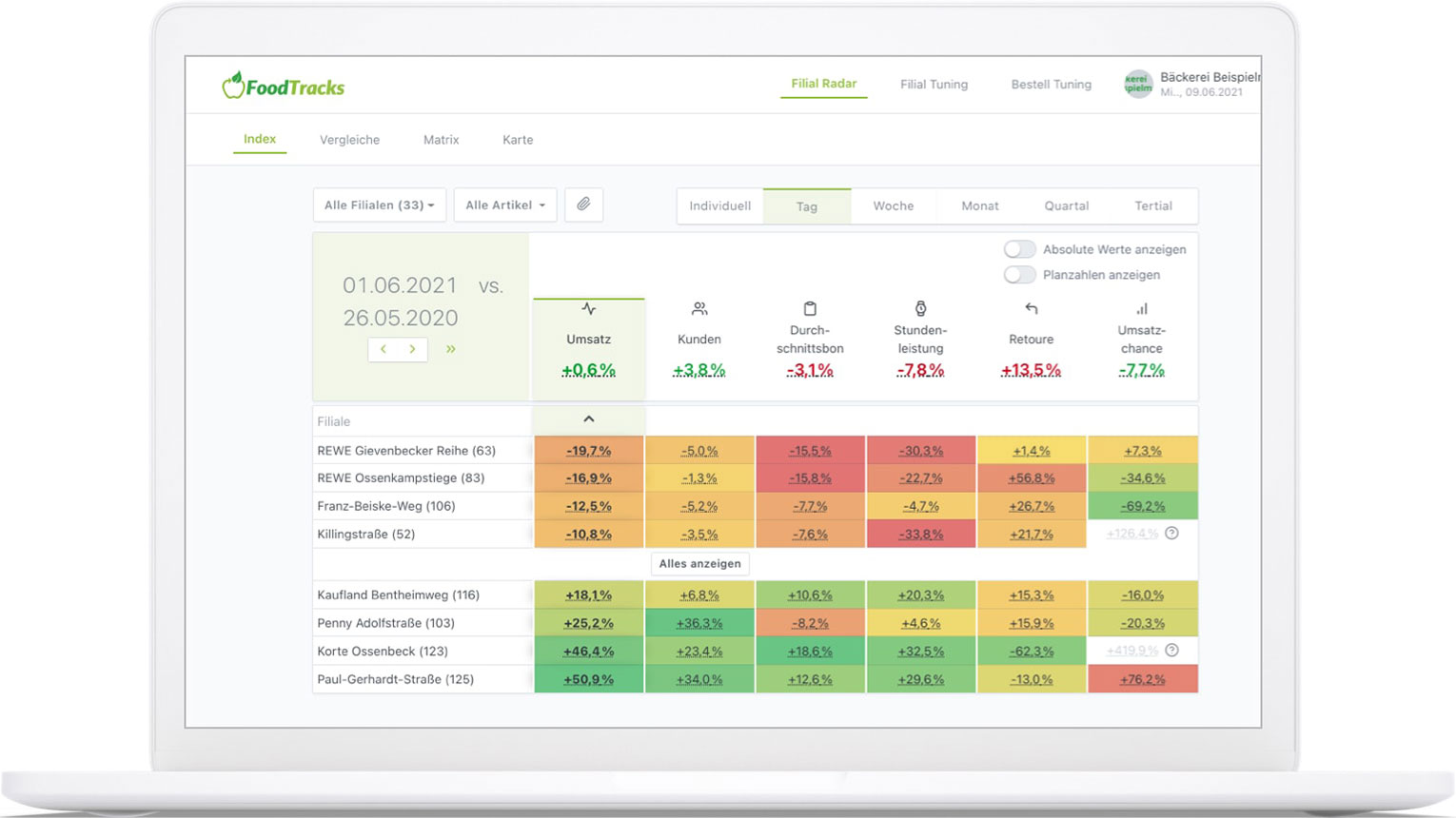This screenshot has height=818, width=1456.
Task: Toggle Planzahlen anzeigen switch
Action: [x=1019, y=275]
